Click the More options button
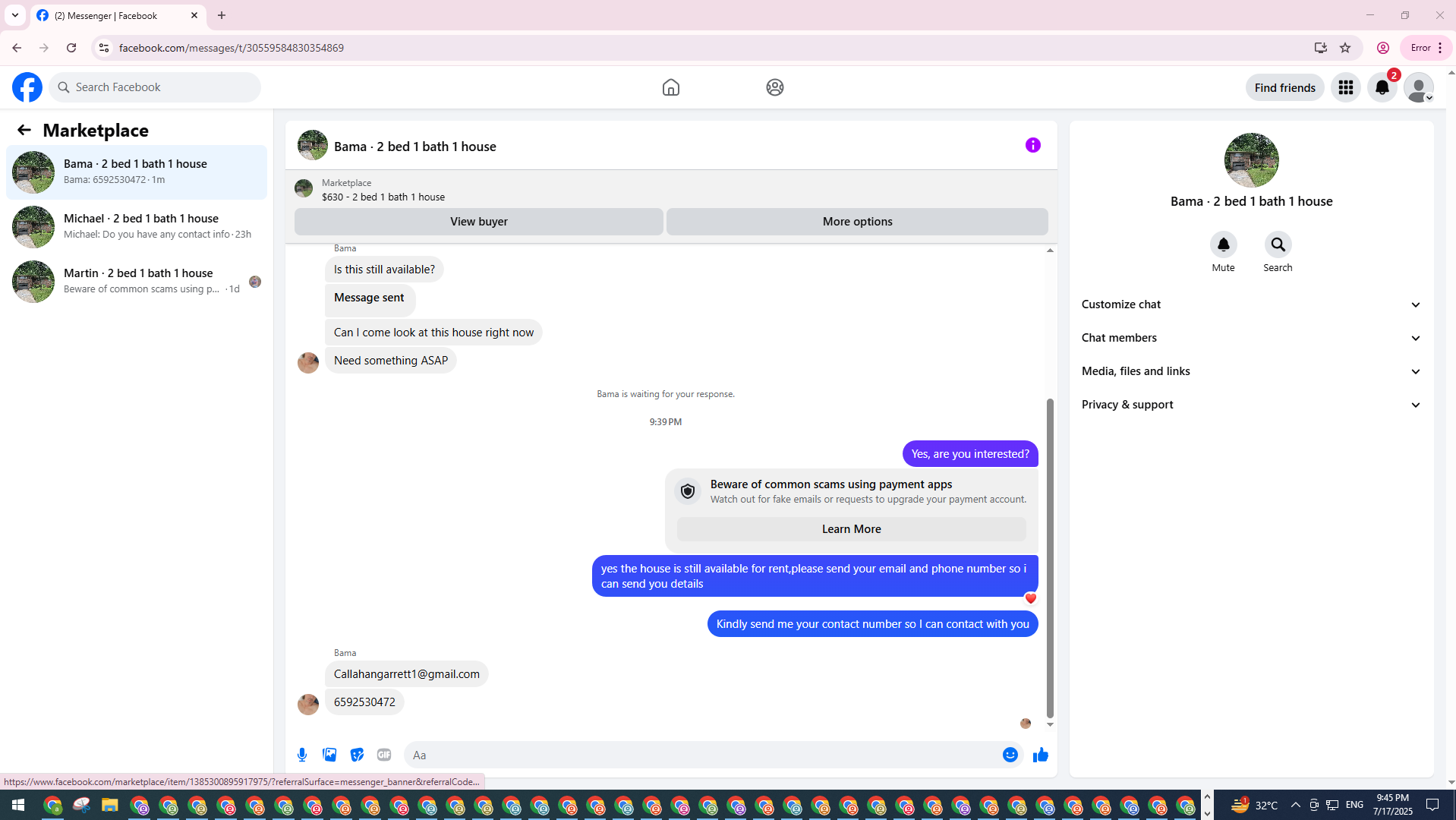1456x820 pixels. click(x=857, y=222)
